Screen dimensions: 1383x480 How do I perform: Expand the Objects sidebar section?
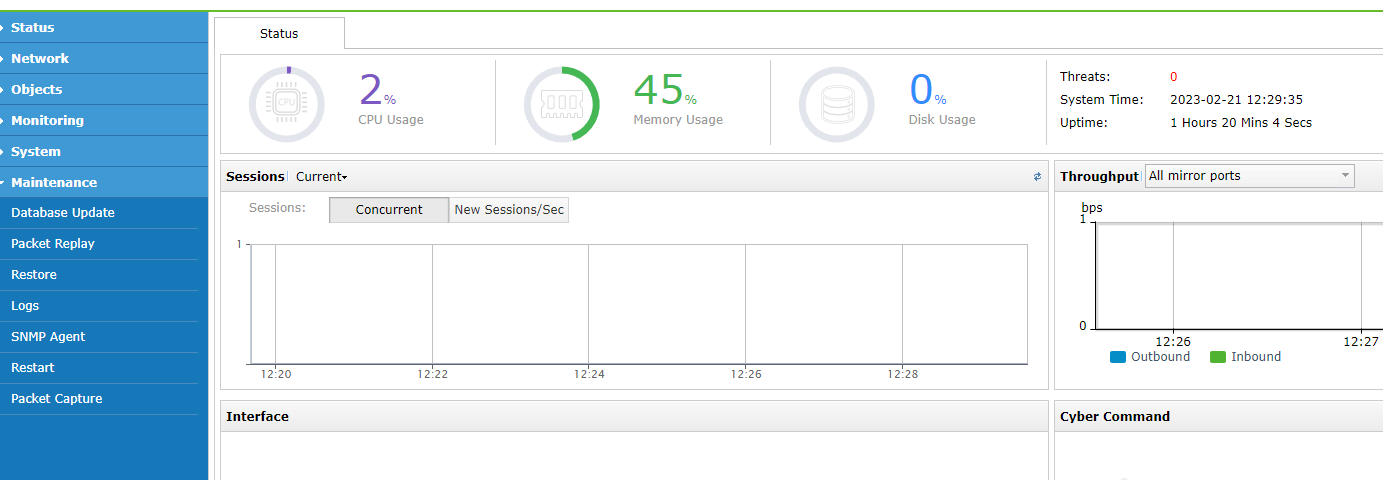[x=104, y=89]
